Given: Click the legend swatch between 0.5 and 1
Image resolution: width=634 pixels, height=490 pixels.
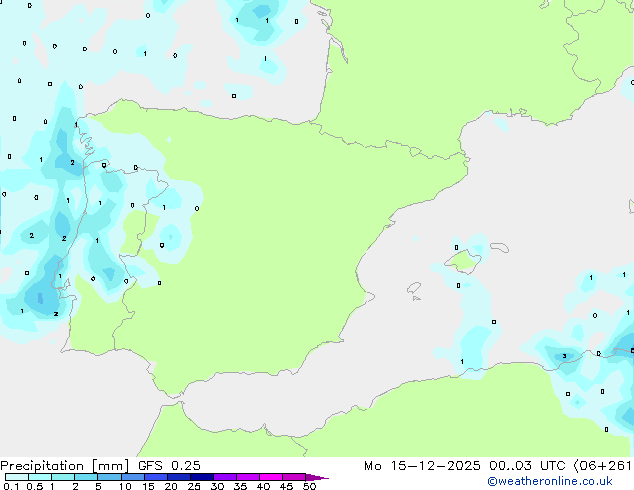Looking at the screenshot, I should click(40, 477).
